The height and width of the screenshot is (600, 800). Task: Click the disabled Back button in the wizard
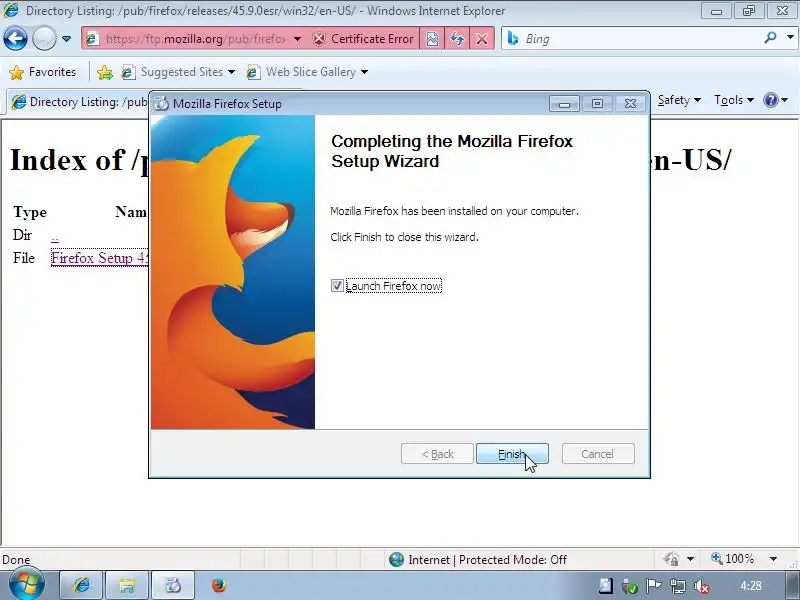tap(437, 454)
